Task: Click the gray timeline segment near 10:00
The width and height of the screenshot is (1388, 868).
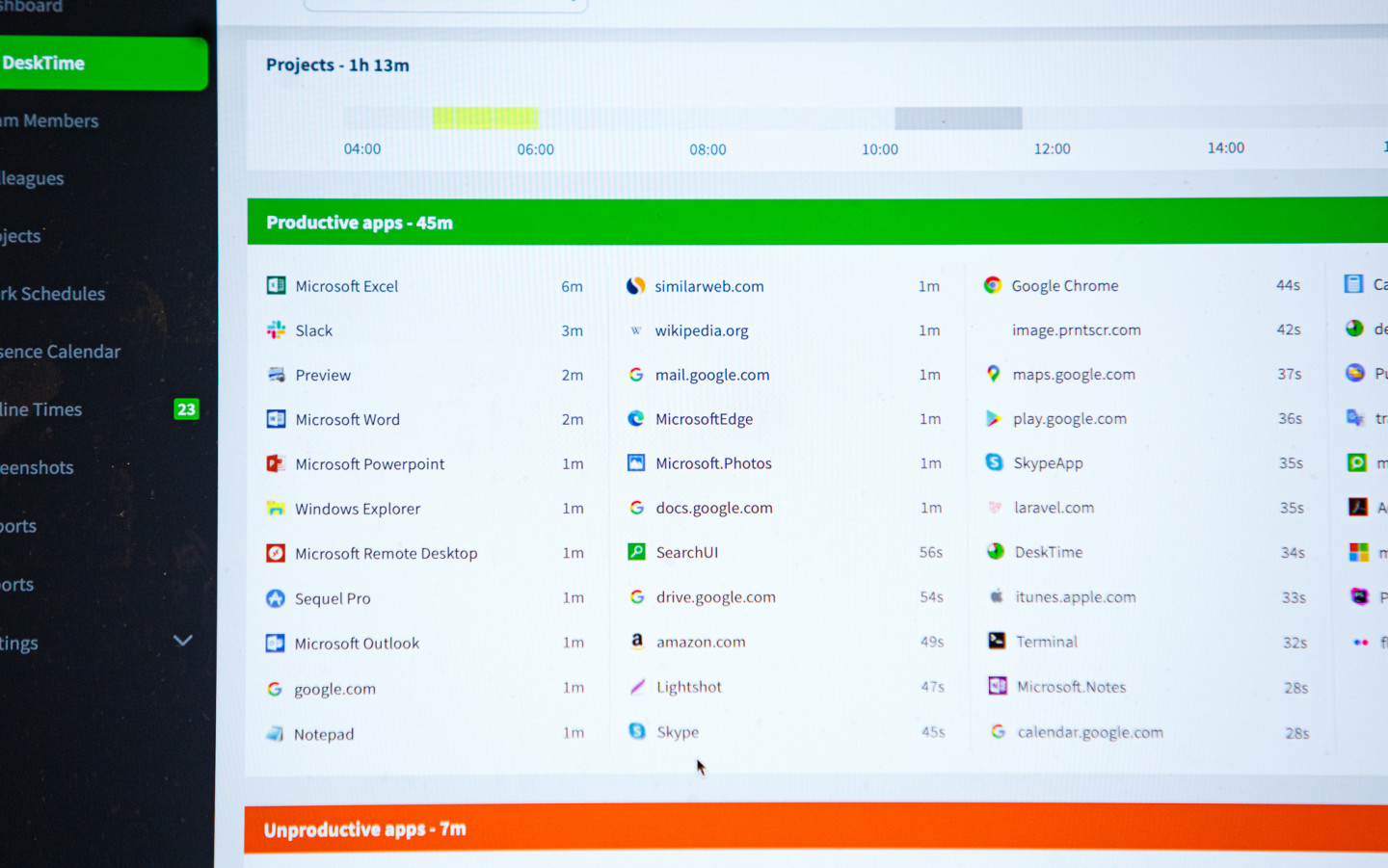Action: pos(958,118)
